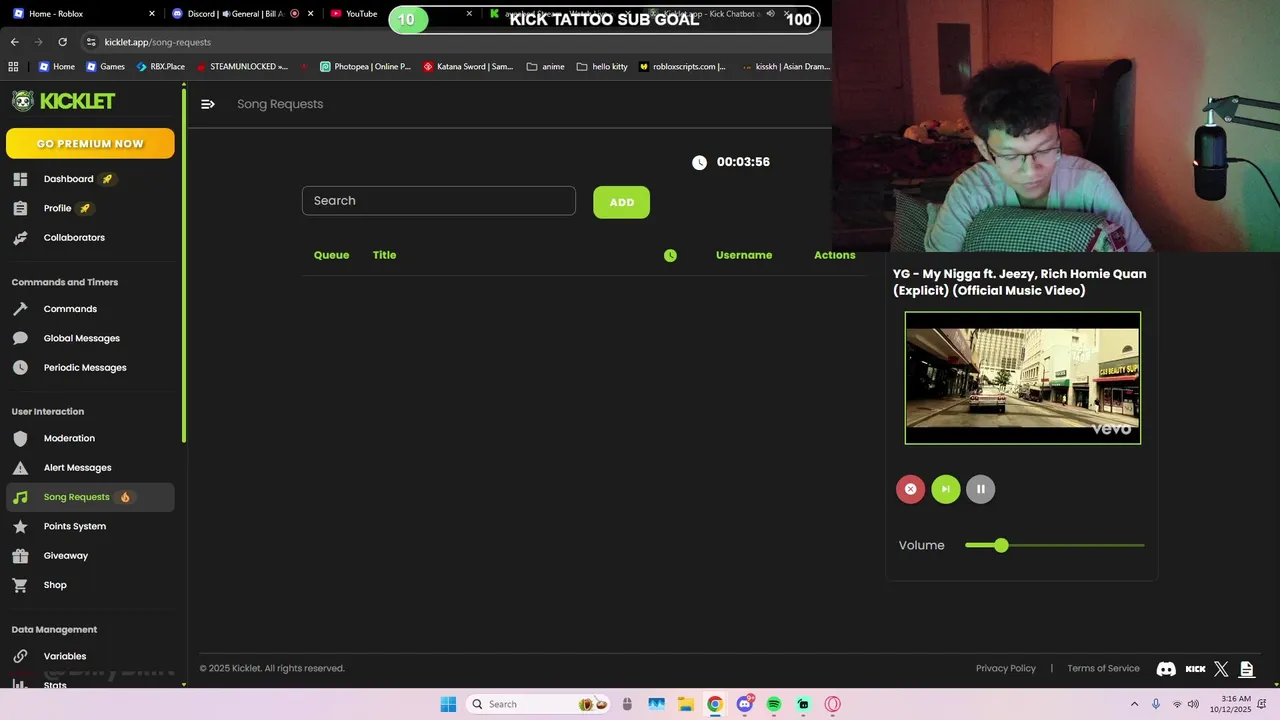Open the browser apps grid icon
Screen dimensions: 1280x720
(13, 67)
